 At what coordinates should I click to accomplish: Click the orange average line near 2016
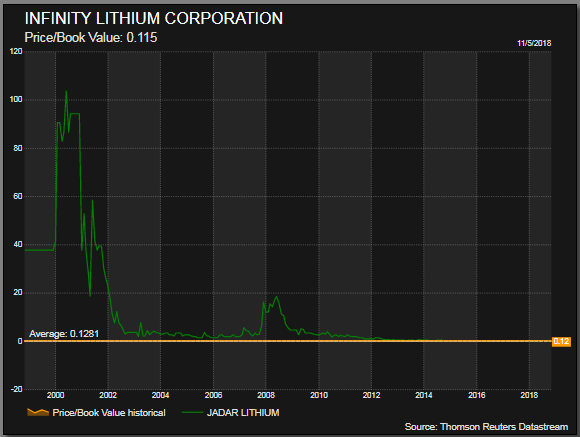point(476,341)
